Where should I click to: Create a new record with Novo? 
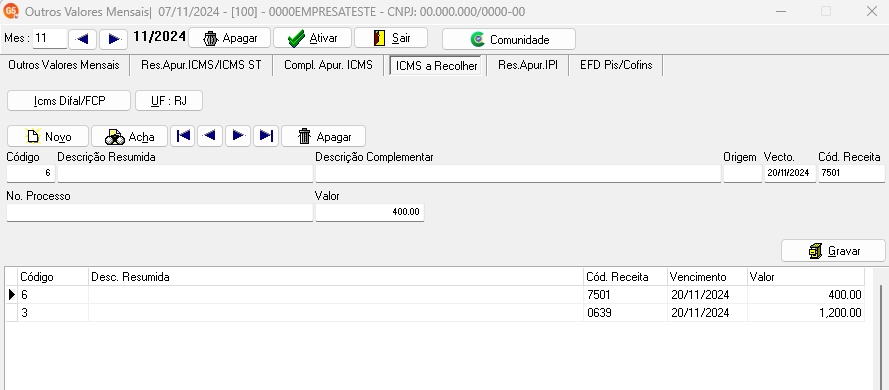coord(48,136)
